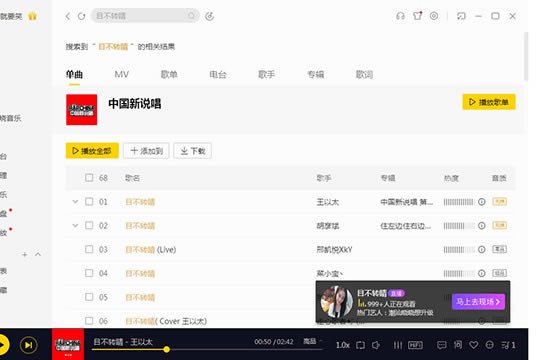Viewport: 540px width, 360px height.
Task: Open the audio quality dropdown in player
Action: click(312, 341)
